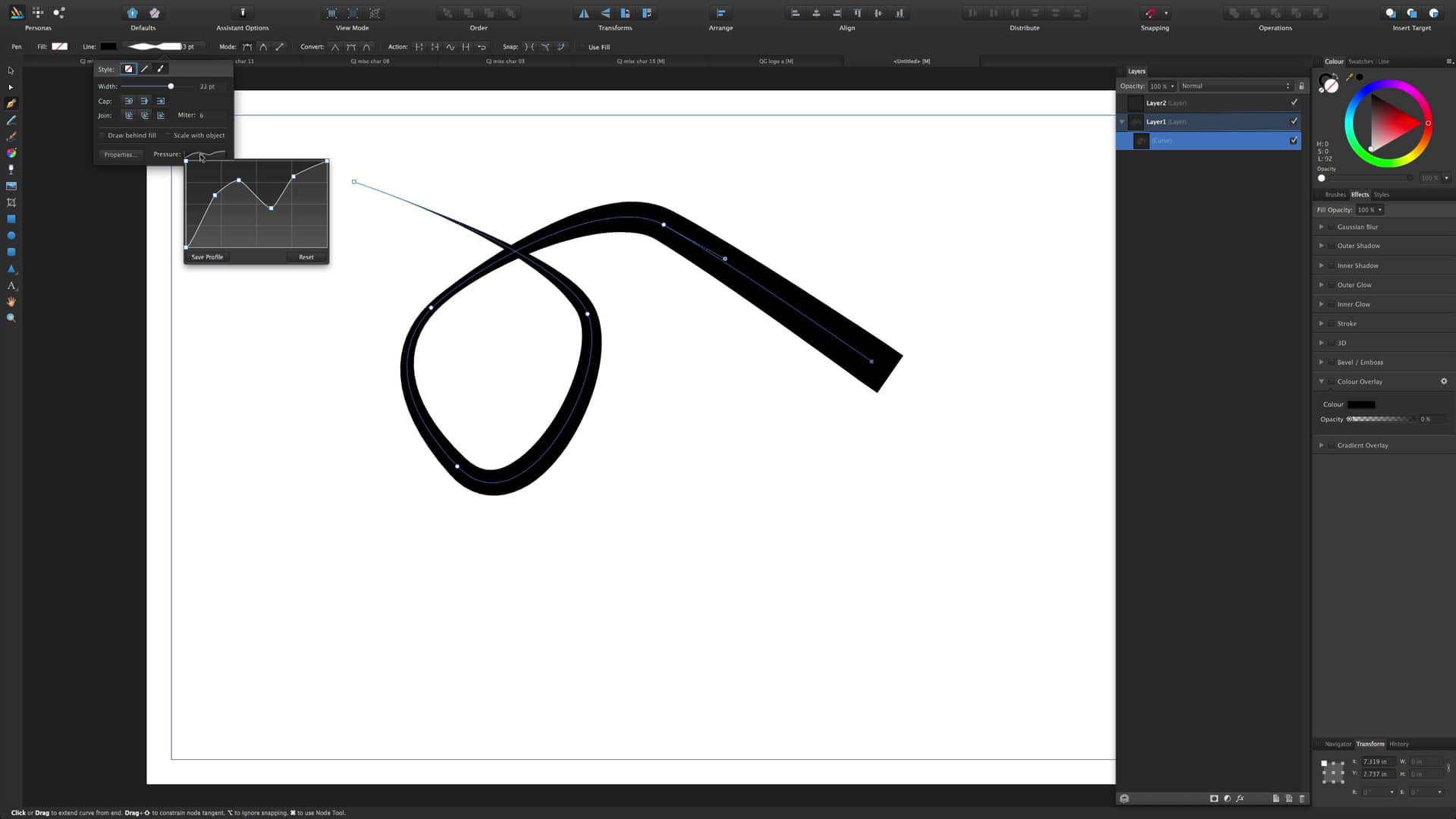Hide the Layer2 layer visibility checkbox
The height and width of the screenshot is (819, 1456).
coord(1294,102)
